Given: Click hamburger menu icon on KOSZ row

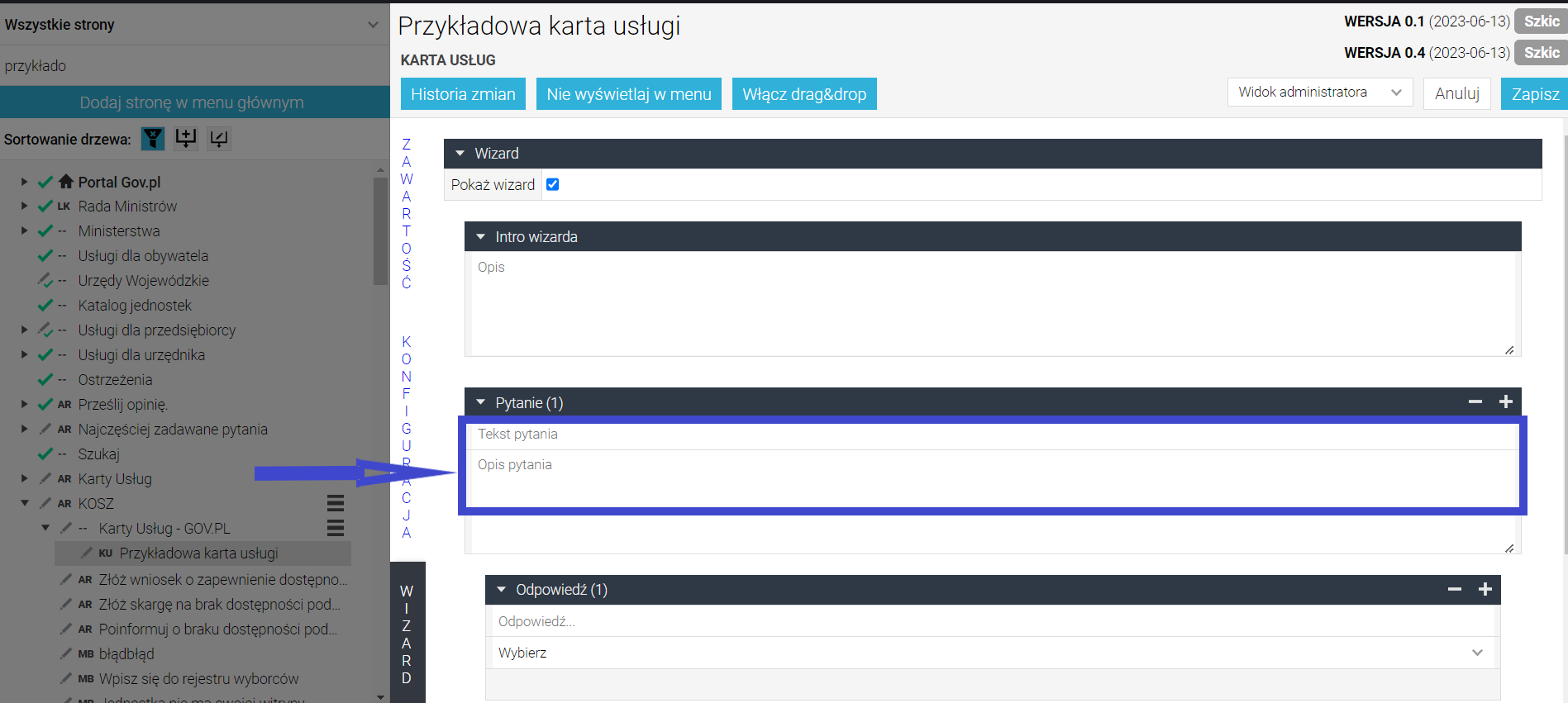Looking at the screenshot, I should [335, 503].
